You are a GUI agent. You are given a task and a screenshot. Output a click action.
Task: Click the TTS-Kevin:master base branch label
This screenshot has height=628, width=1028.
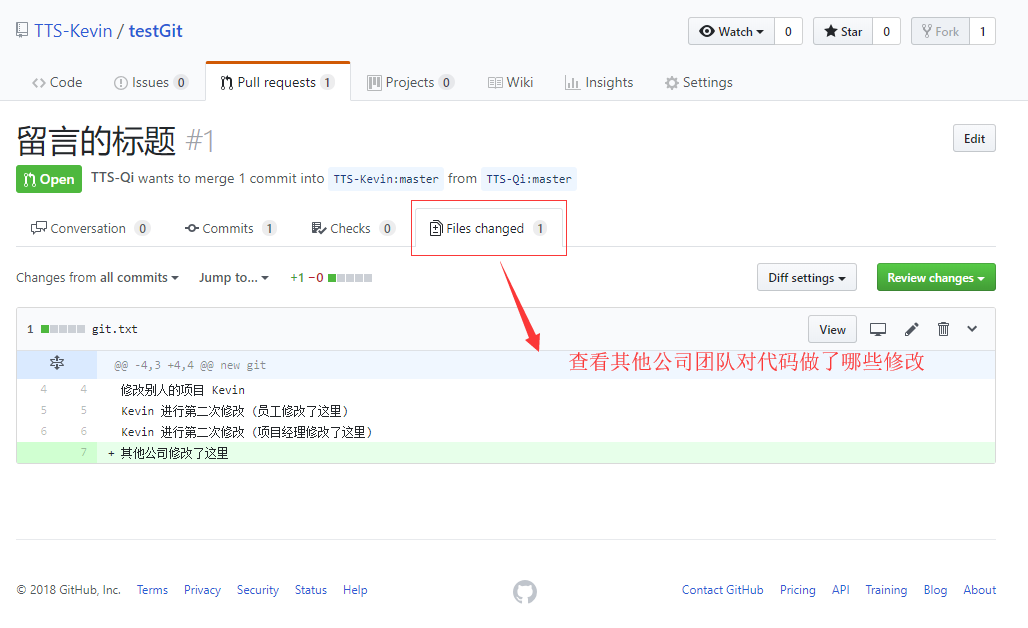386,179
